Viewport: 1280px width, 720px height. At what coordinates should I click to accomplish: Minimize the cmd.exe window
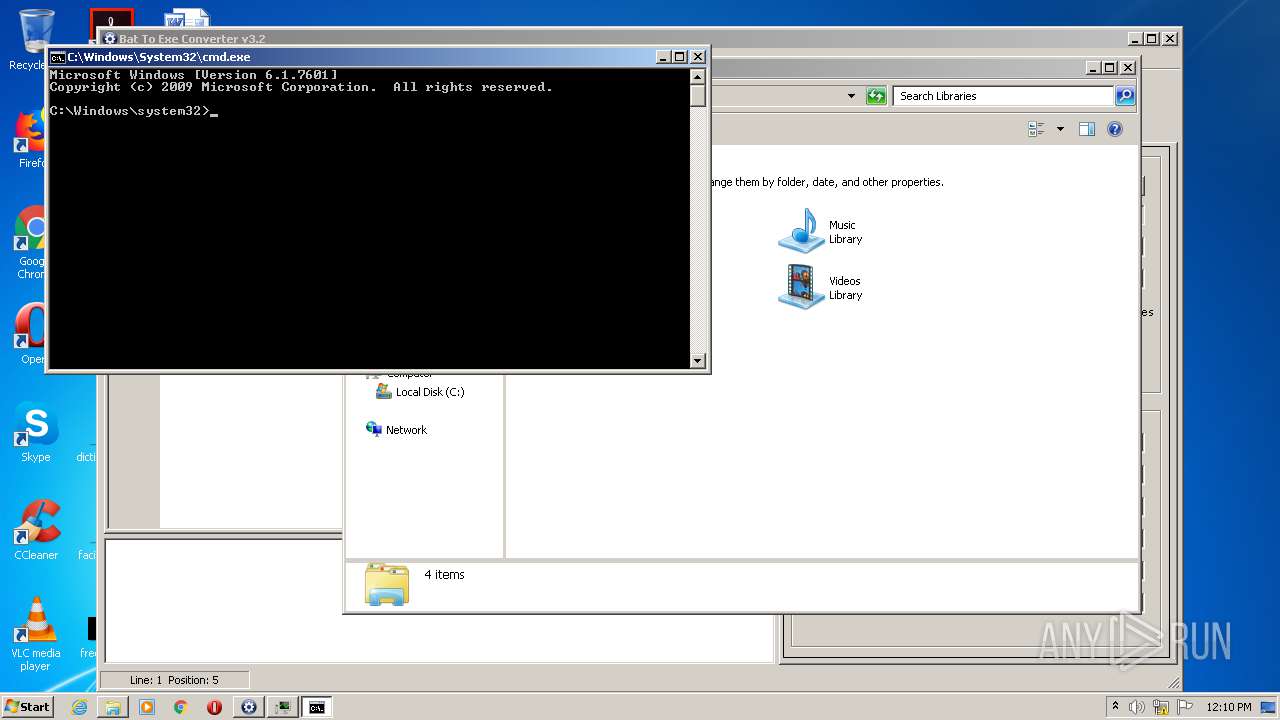(x=664, y=57)
